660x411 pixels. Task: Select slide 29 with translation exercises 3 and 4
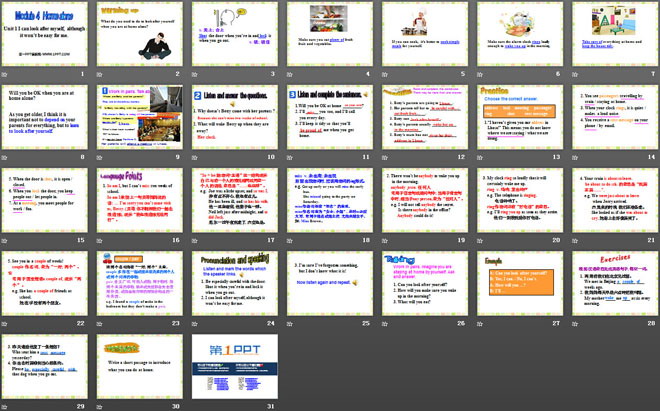[x=45, y=366]
